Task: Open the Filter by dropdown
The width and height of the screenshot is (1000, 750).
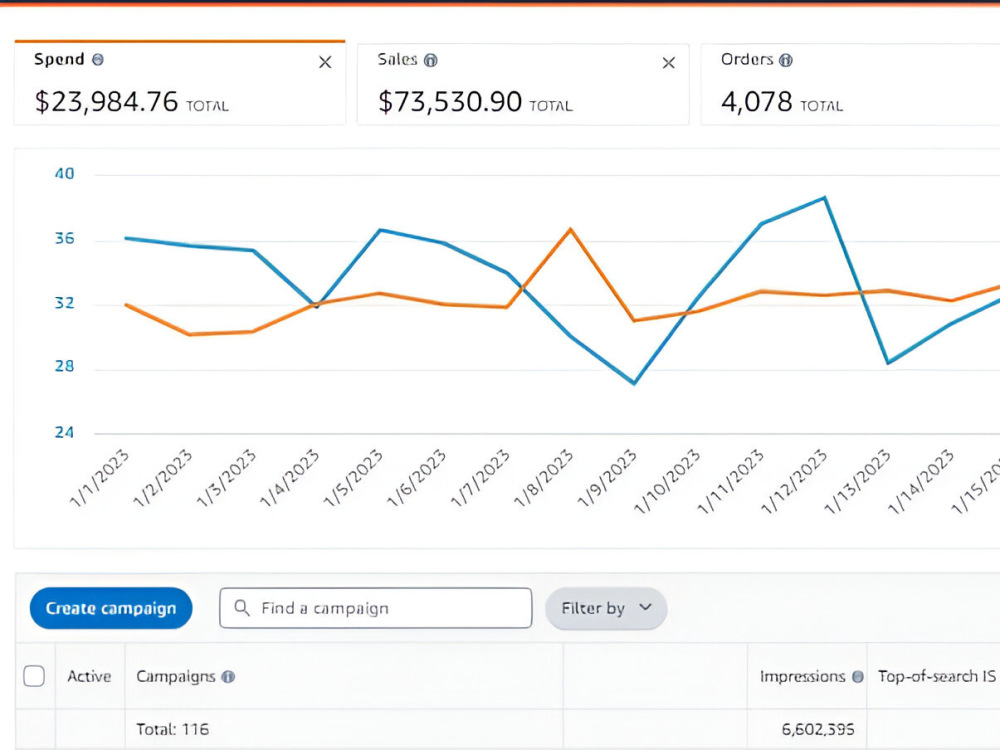Action: [x=606, y=608]
